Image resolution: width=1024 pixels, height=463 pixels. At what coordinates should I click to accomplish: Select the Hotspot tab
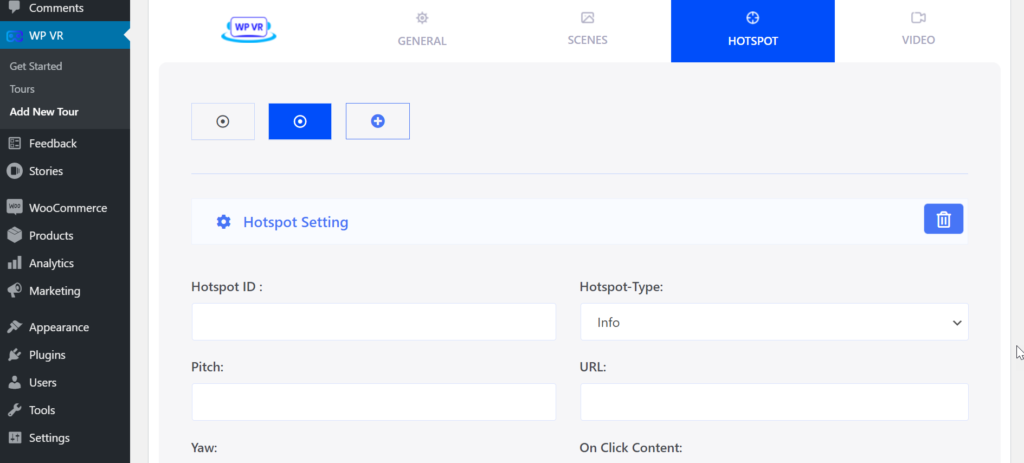coord(752,31)
